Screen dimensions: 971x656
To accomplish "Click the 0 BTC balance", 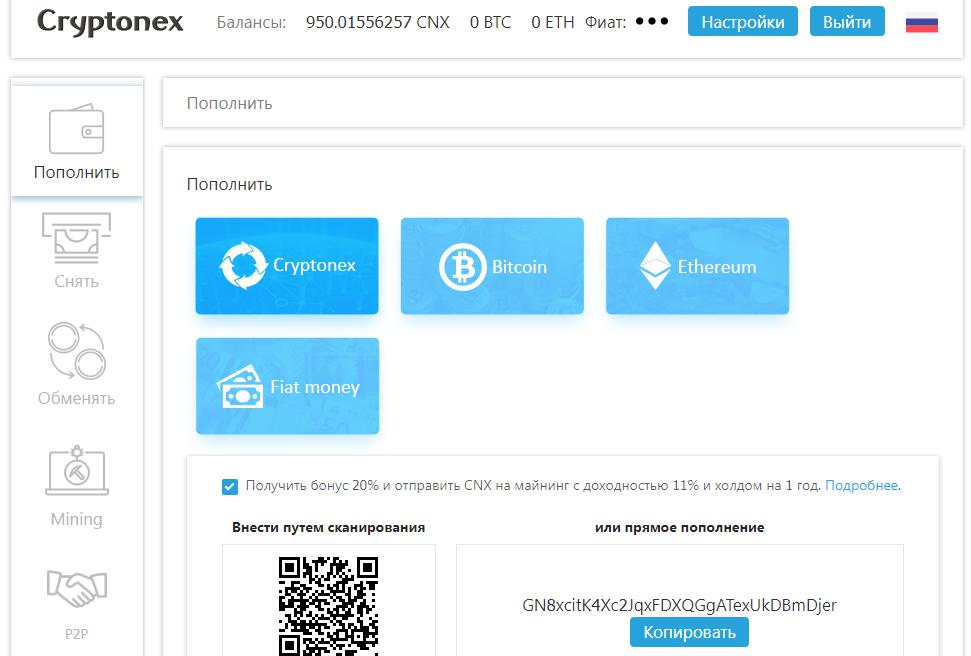I will pos(490,22).
